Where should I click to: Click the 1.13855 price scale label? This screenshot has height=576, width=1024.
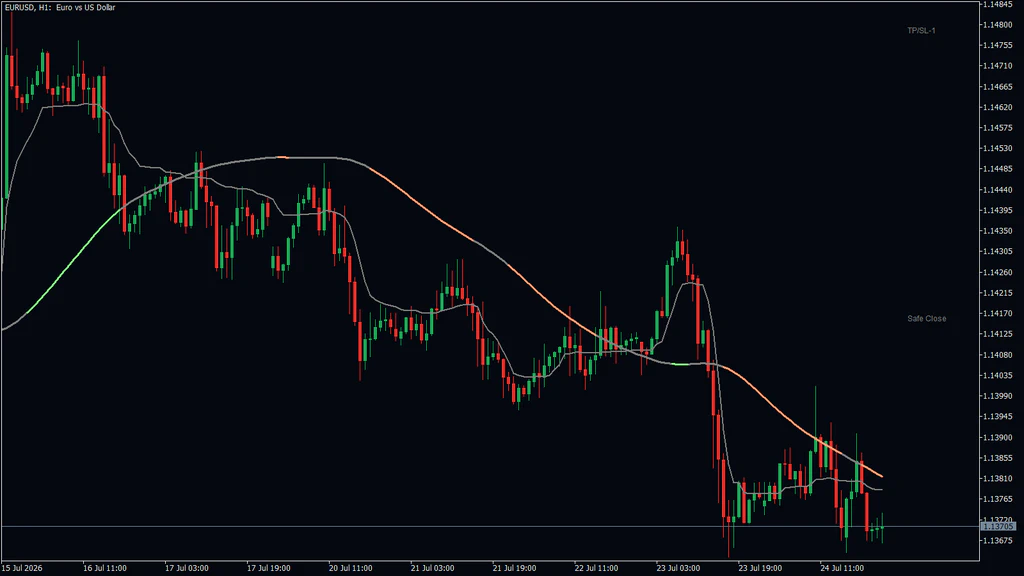997,458
